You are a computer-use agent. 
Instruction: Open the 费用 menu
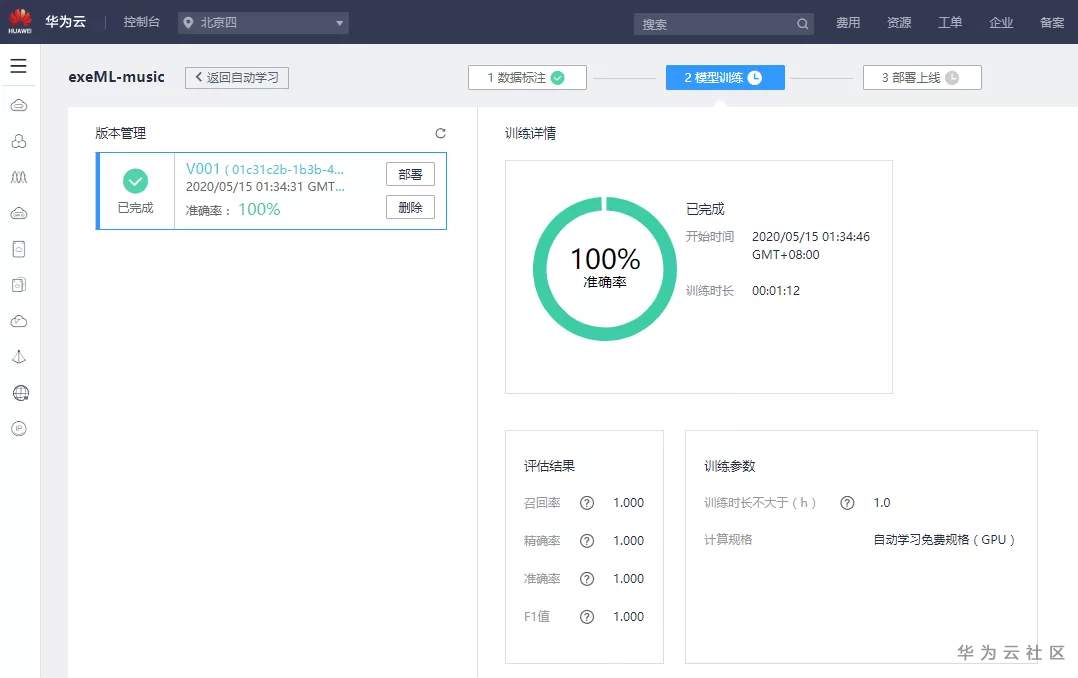(x=848, y=23)
